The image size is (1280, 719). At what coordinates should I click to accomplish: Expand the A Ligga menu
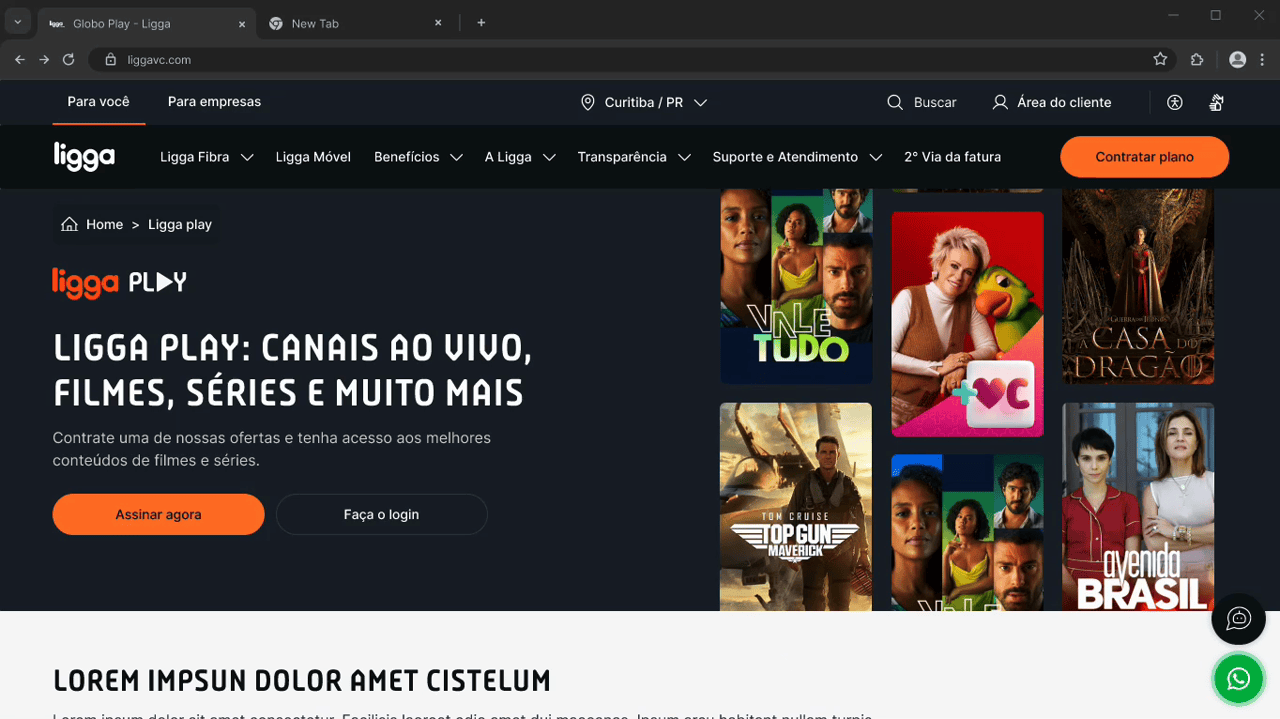(x=520, y=157)
